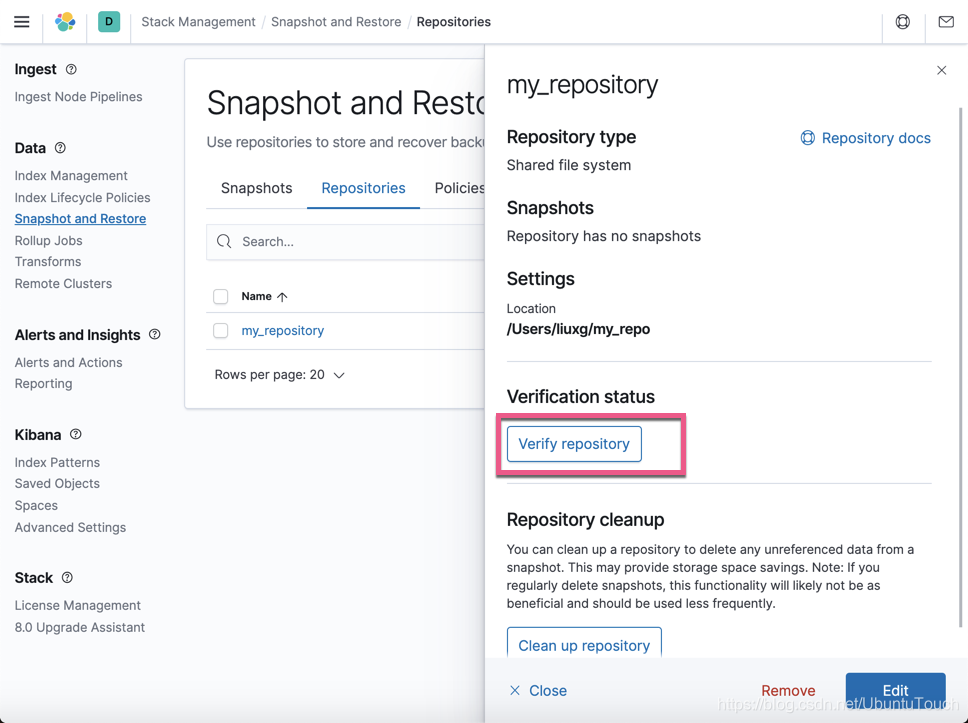Open the my_repository link in the table

283,330
